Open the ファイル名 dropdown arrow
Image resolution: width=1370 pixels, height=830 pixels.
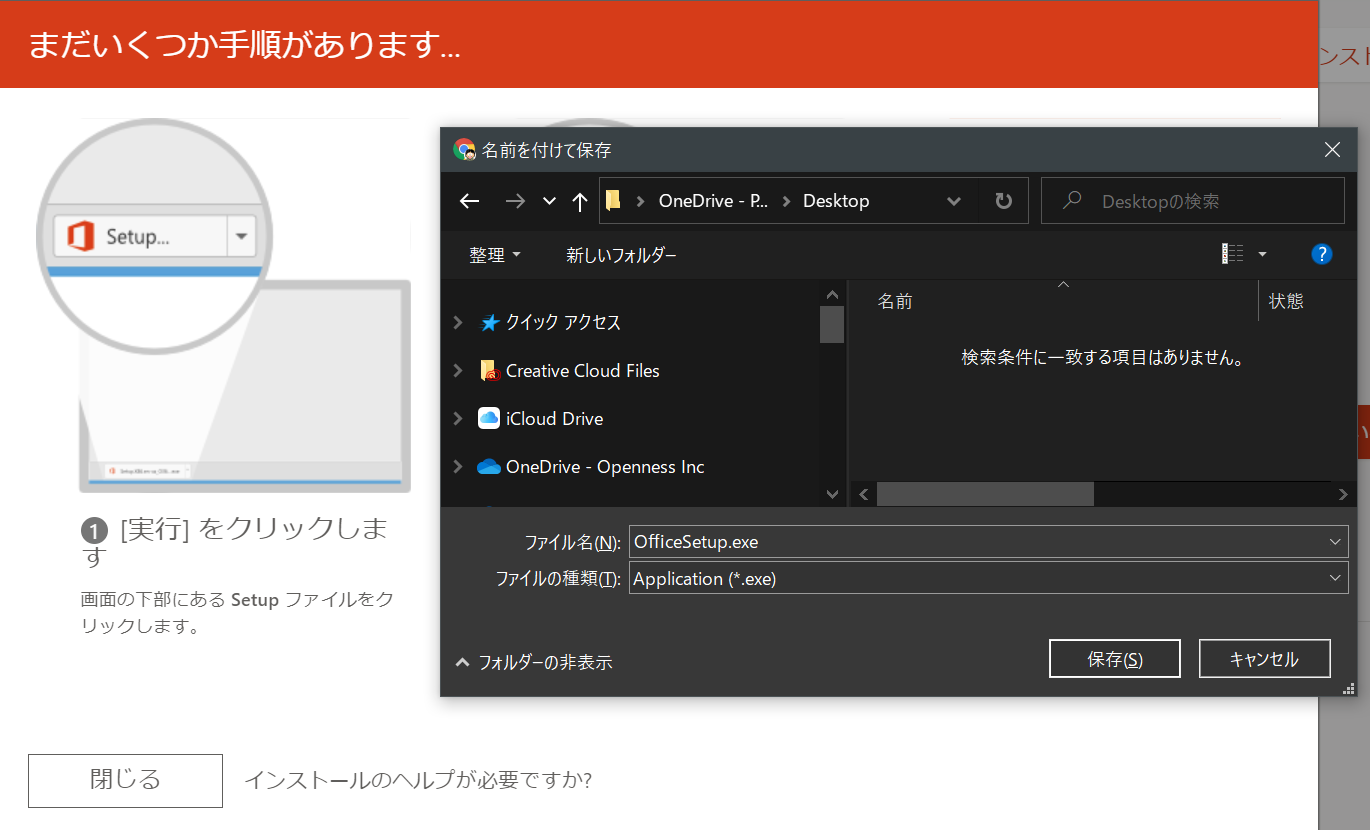[1335, 542]
